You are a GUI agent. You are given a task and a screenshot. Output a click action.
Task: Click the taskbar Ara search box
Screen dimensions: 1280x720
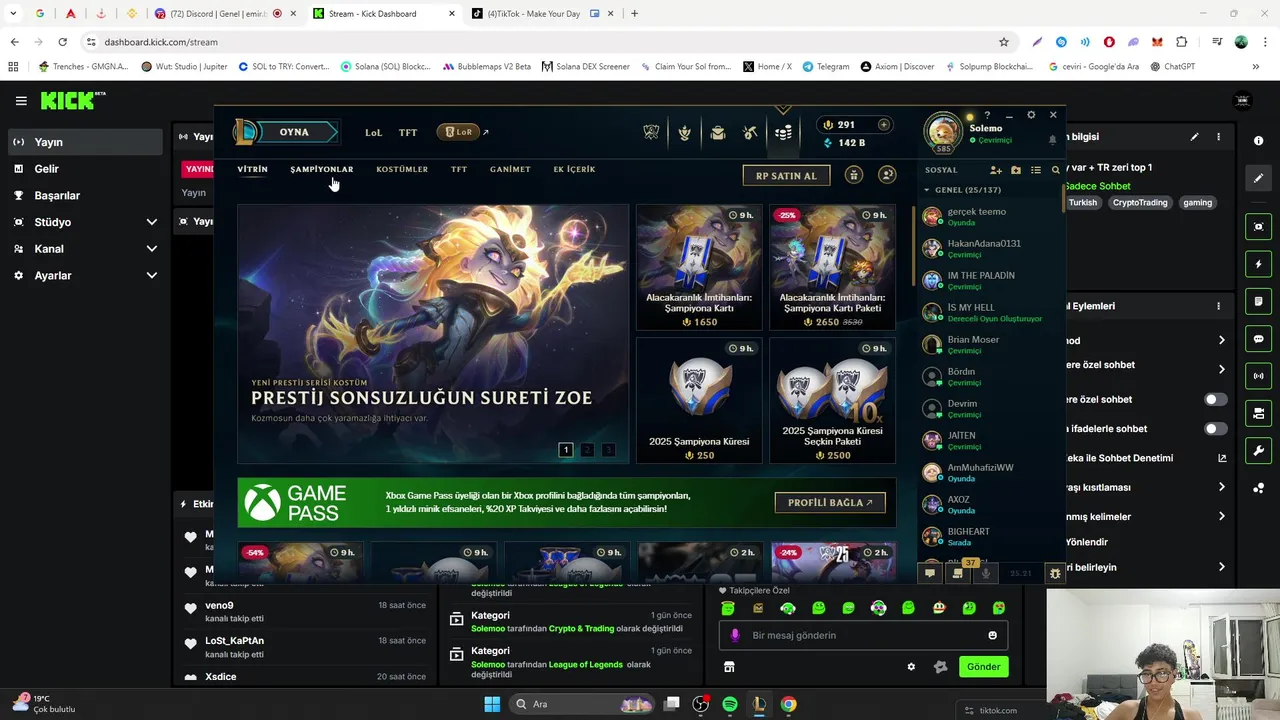pyautogui.click(x=583, y=704)
